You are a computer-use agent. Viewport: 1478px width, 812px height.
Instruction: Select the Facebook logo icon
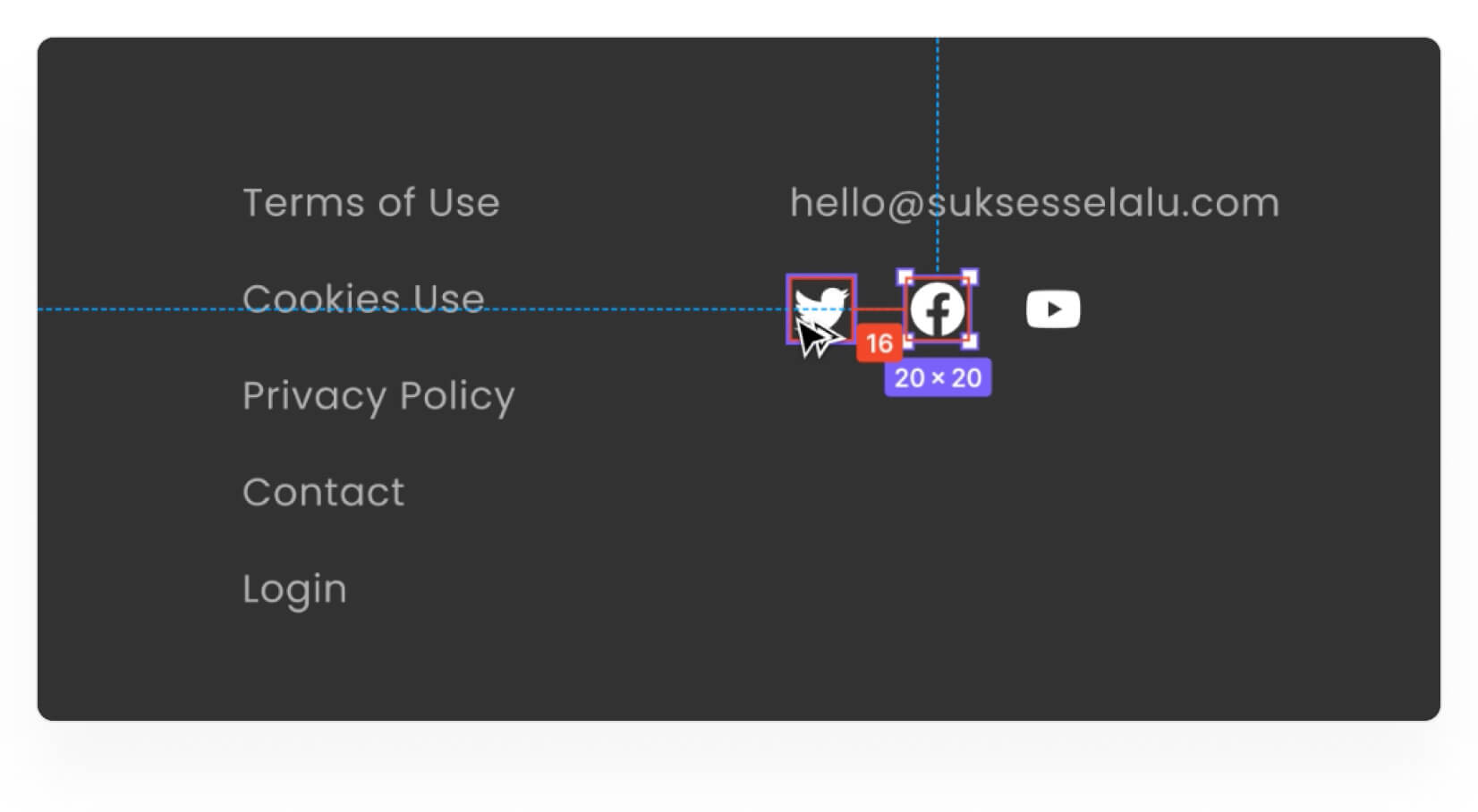(937, 309)
